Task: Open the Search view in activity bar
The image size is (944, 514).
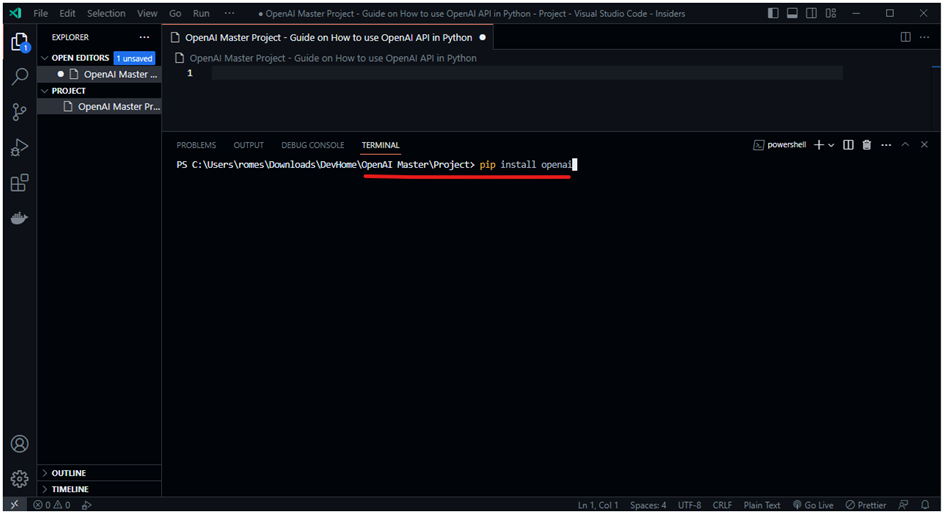Action: [x=19, y=76]
